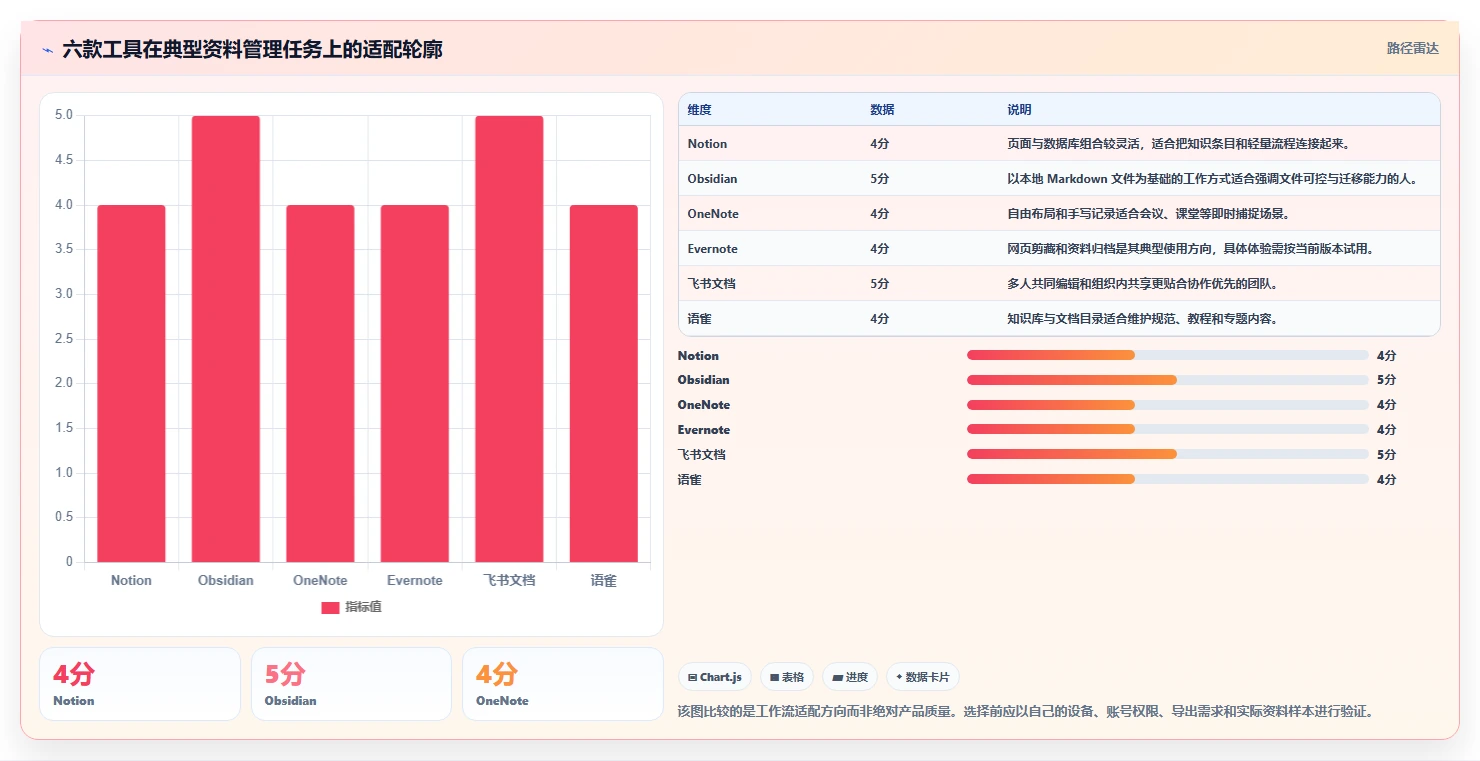Click the description starting 知识库与文档目录

1143,319
